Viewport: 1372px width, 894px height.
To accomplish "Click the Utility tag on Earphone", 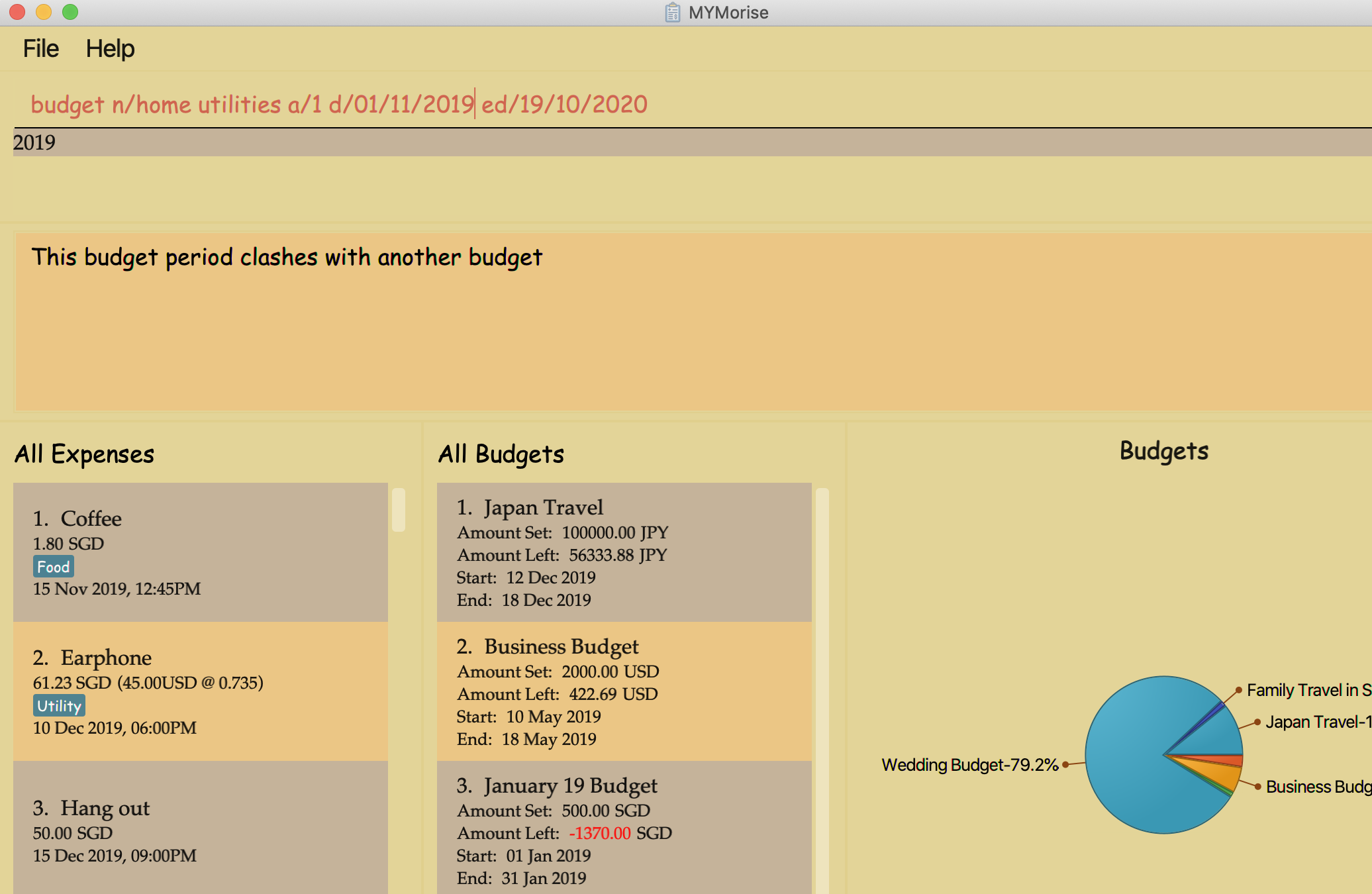I will click(x=59, y=706).
